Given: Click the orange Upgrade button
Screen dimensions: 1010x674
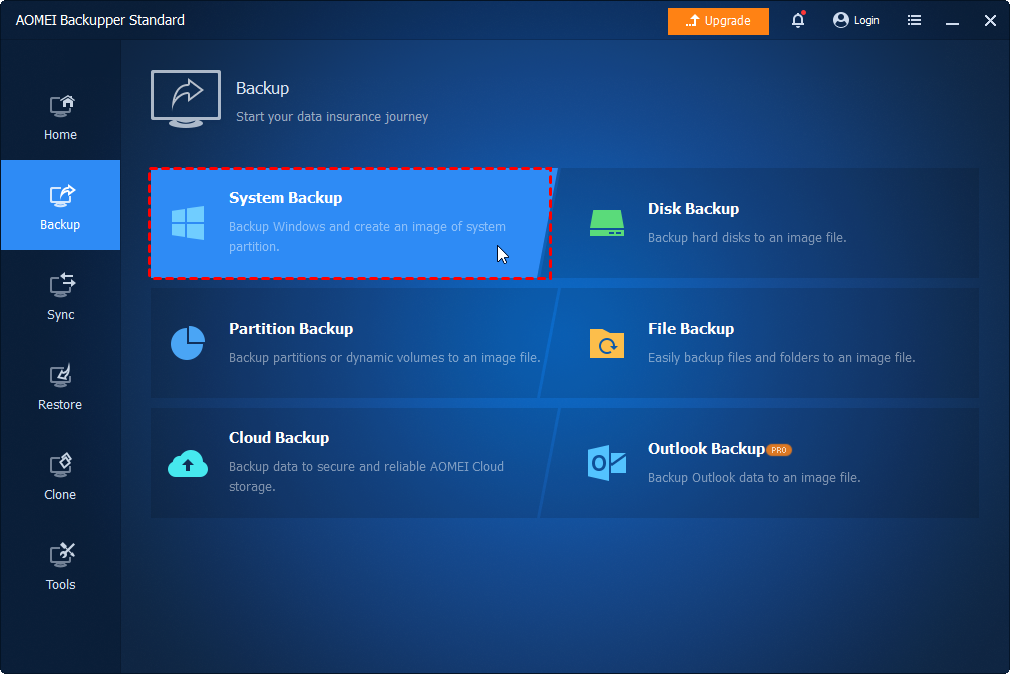Looking at the screenshot, I should tap(718, 21).
